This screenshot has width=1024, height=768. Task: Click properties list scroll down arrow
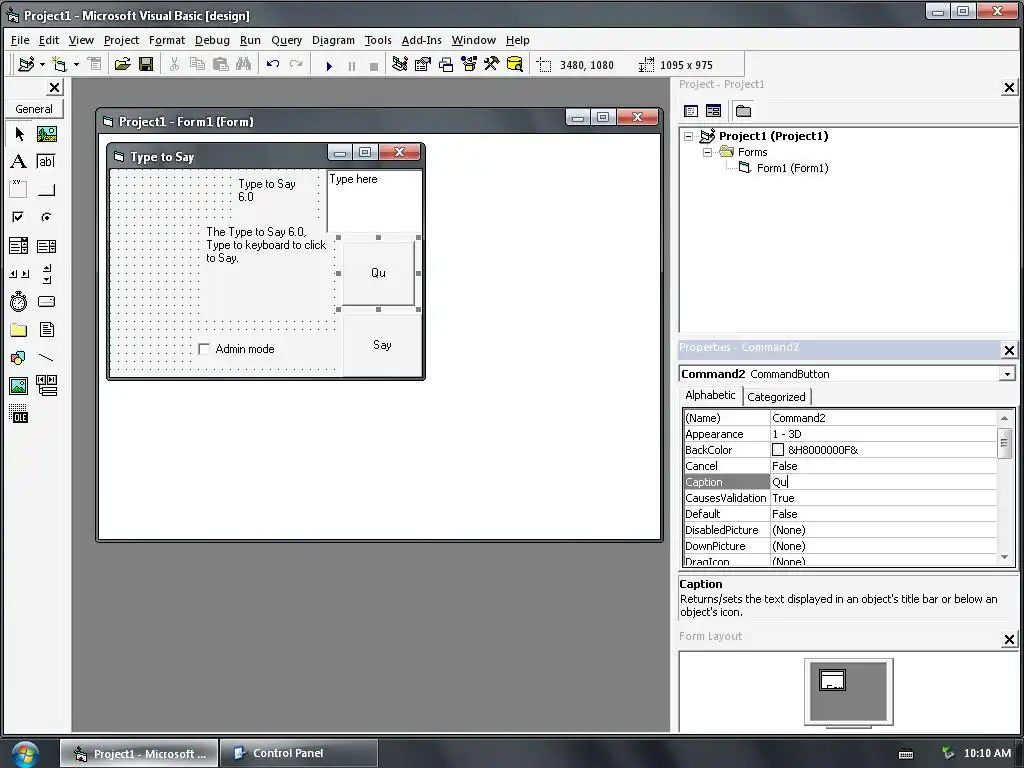(x=1004, y=557)
